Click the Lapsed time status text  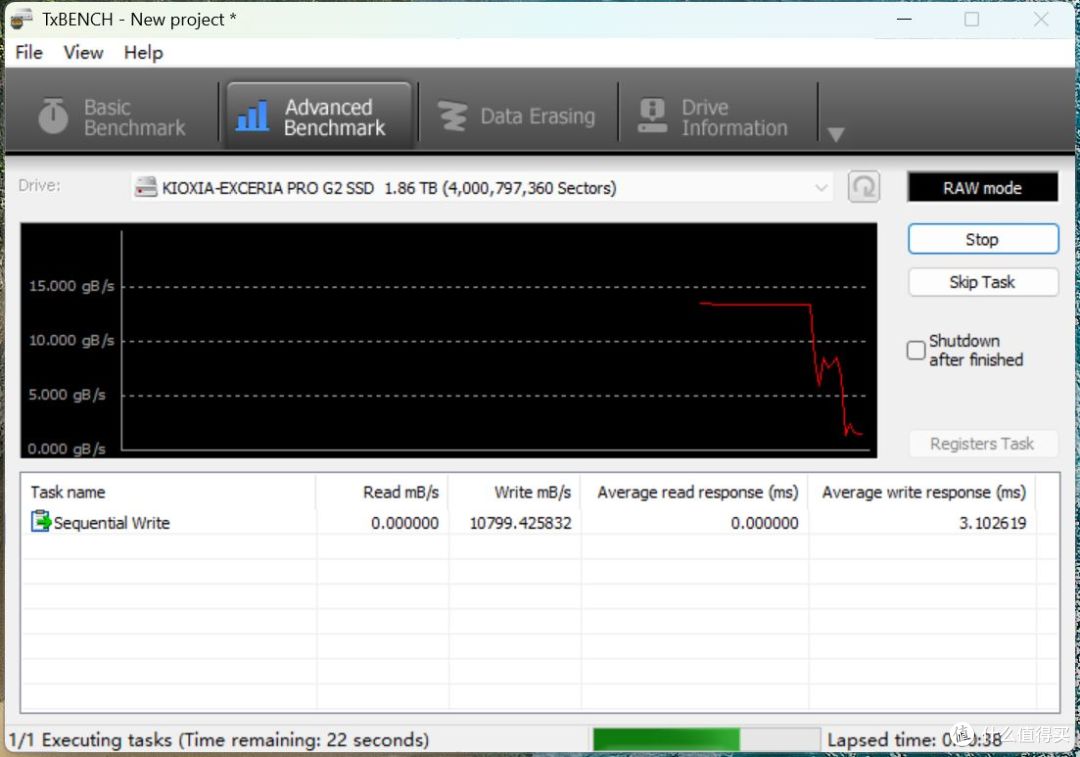click(915, 740)
